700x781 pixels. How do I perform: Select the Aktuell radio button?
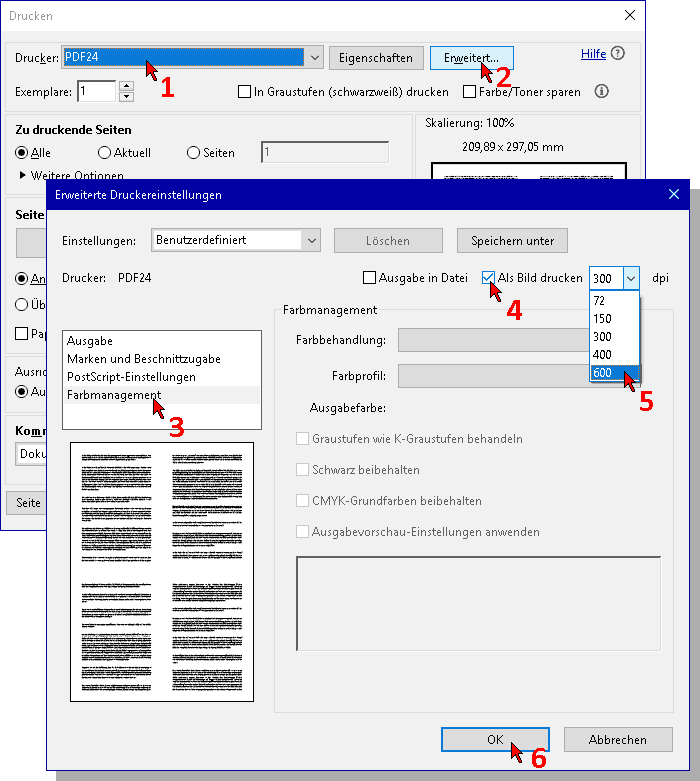pos(105,153)
